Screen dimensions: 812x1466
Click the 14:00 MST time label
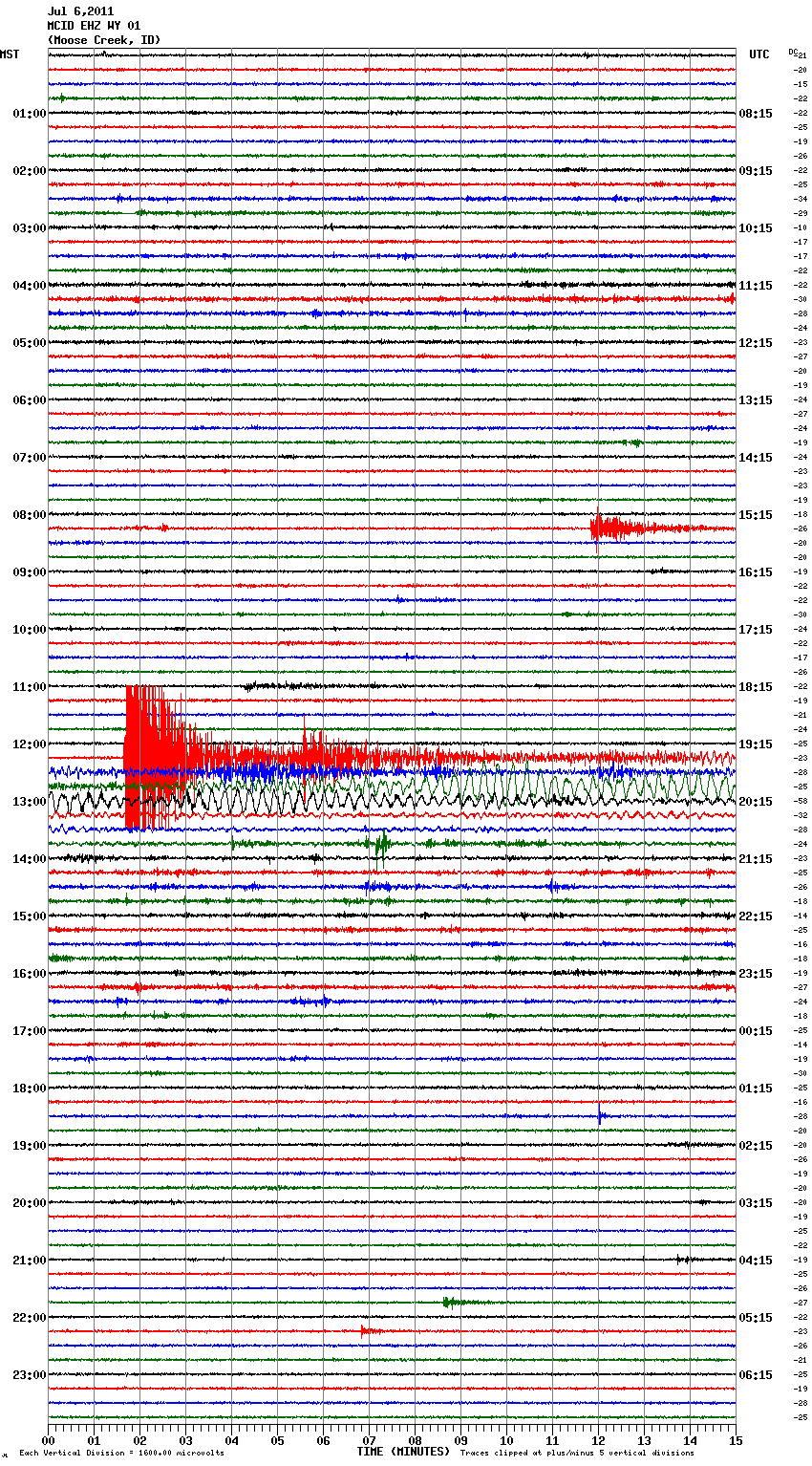[x=30, y=859]
